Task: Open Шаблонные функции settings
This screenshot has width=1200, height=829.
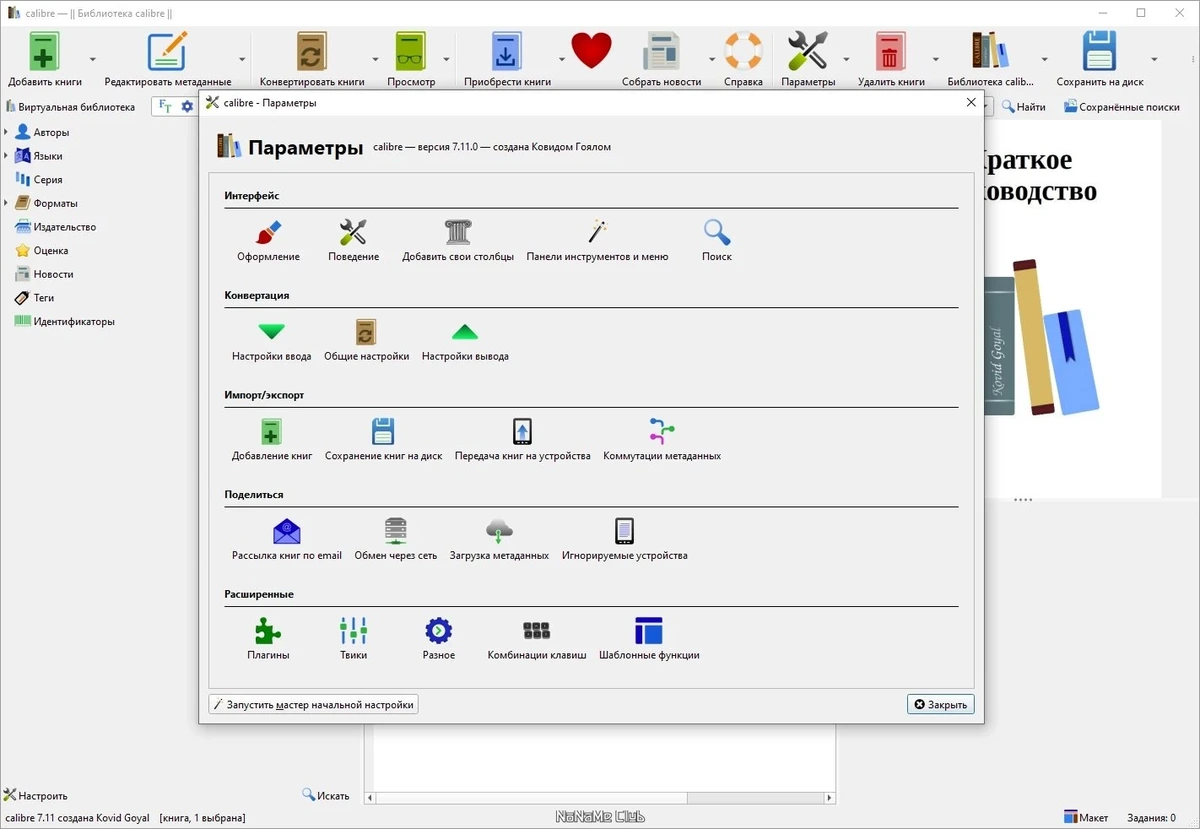Action: (649, 640)
